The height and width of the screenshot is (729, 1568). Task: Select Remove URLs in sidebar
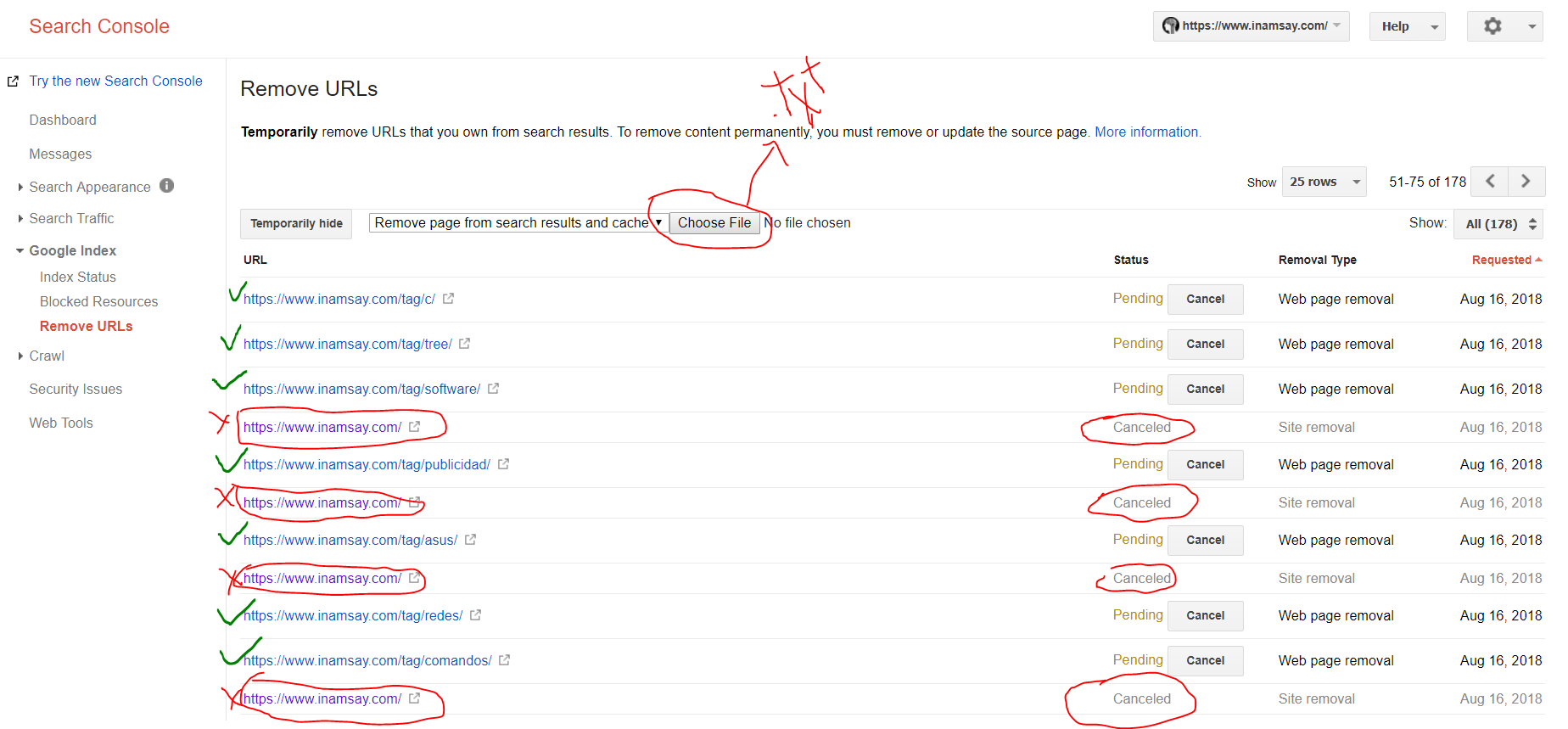pos(86,327)
